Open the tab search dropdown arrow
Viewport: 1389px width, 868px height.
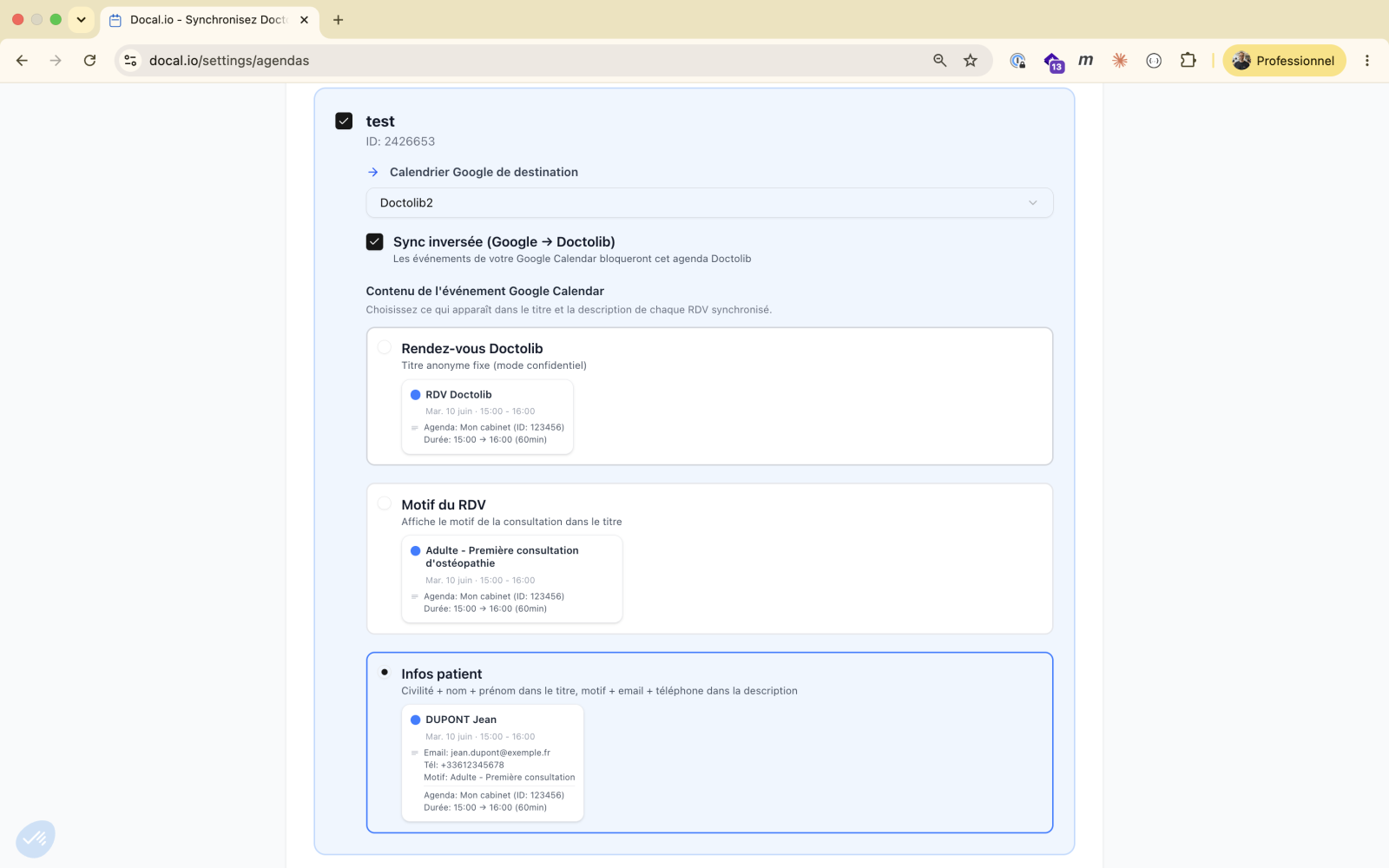(x=81, y=20)
